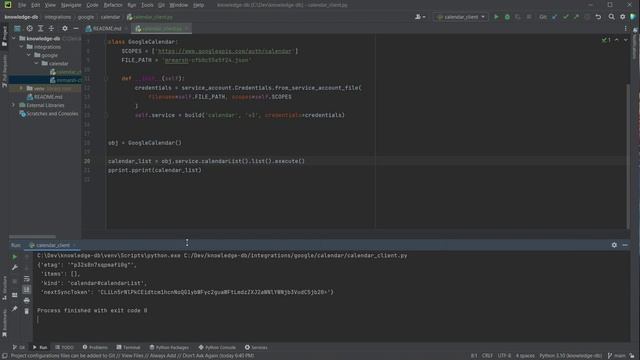Viewport: 640px width, 360px height.
Task: Toggle the Structure side tab
Action: click(4, 288)
